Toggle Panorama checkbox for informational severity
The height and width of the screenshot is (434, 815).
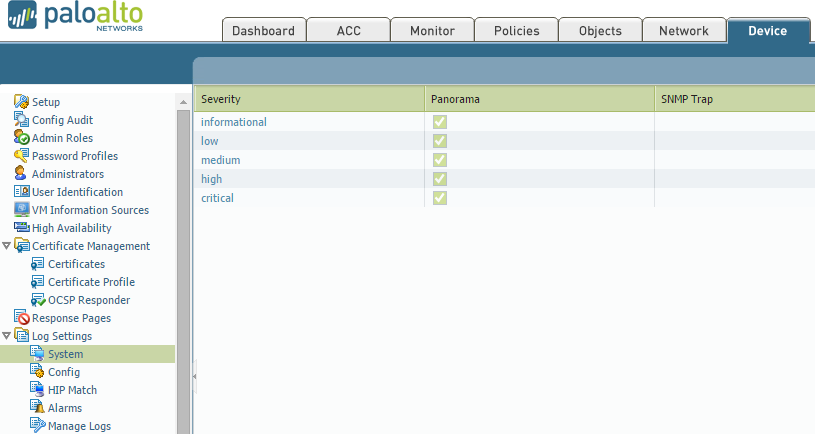pos(439,122)
